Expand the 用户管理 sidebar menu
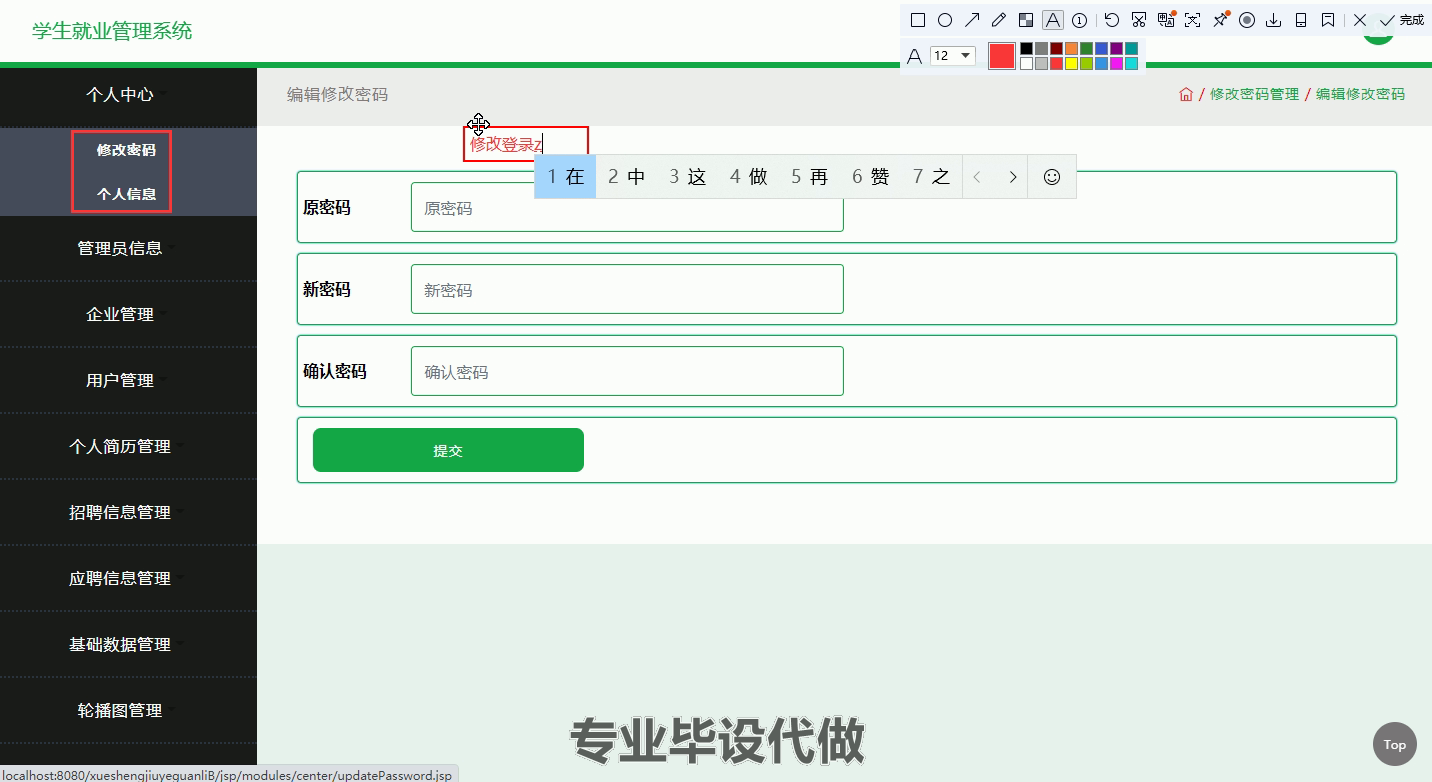 120,380
